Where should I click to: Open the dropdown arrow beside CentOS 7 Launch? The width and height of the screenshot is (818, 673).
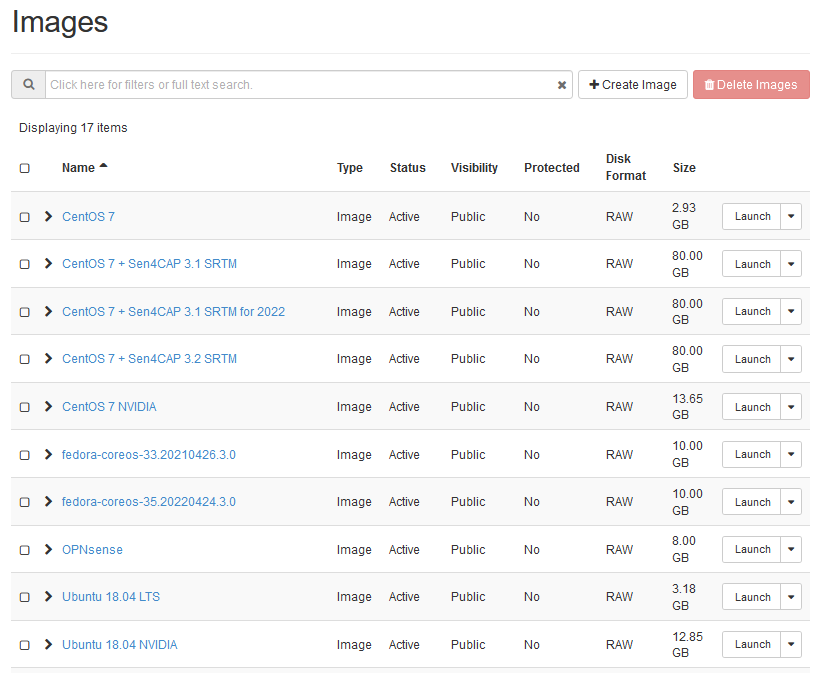click(x=791, y=216)
